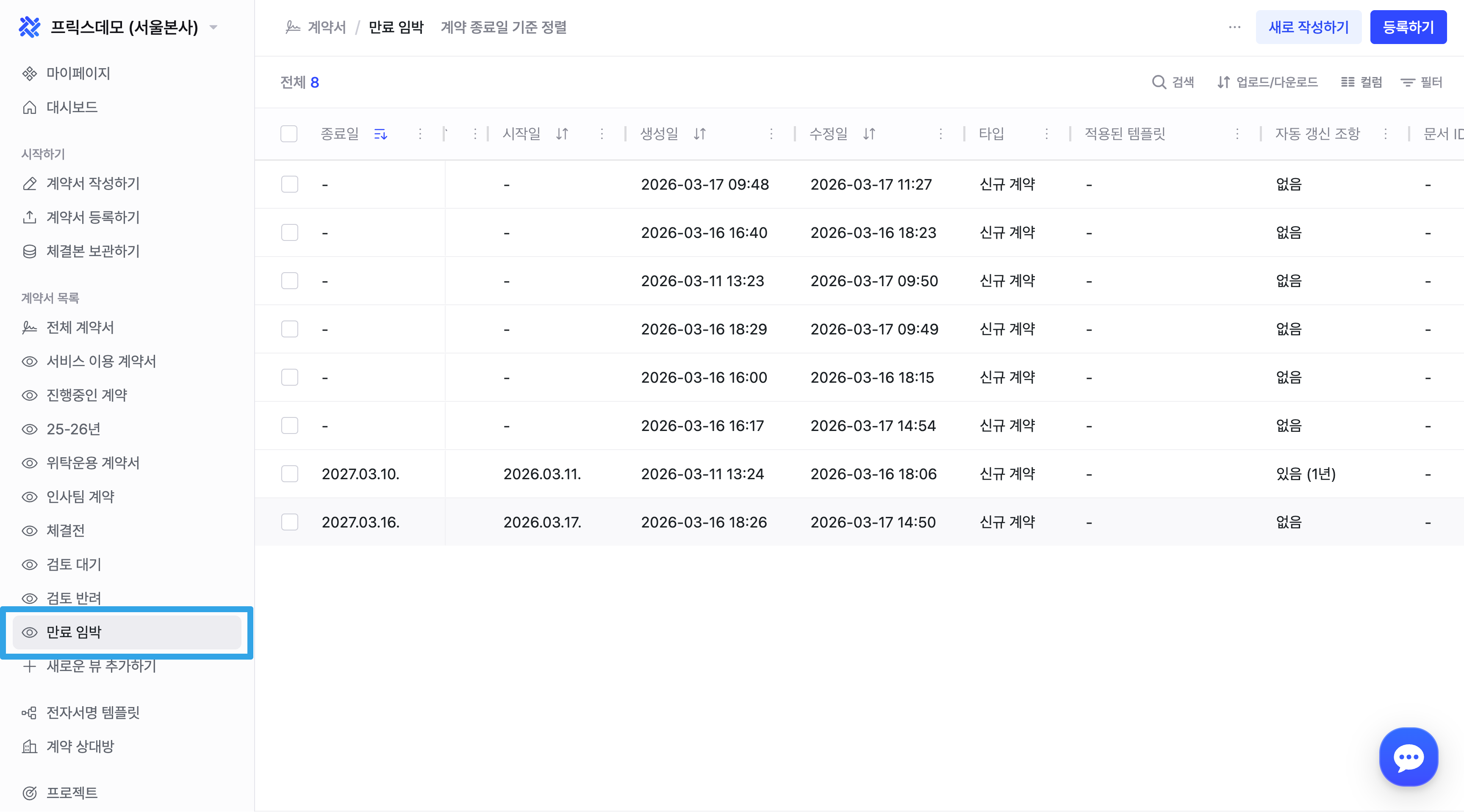Click the 업로드/다운로드 arrows icon

[1223, 82]
